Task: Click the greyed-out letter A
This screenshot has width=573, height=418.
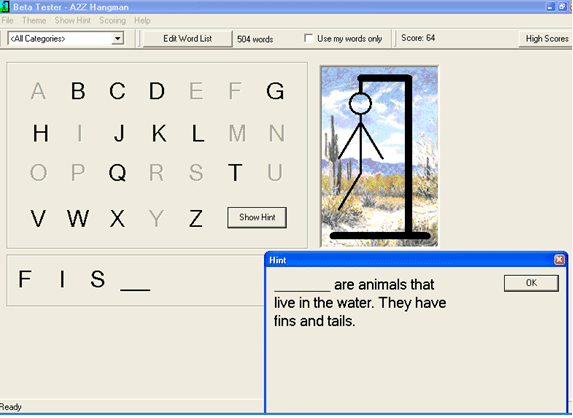Action: [38, 91]
